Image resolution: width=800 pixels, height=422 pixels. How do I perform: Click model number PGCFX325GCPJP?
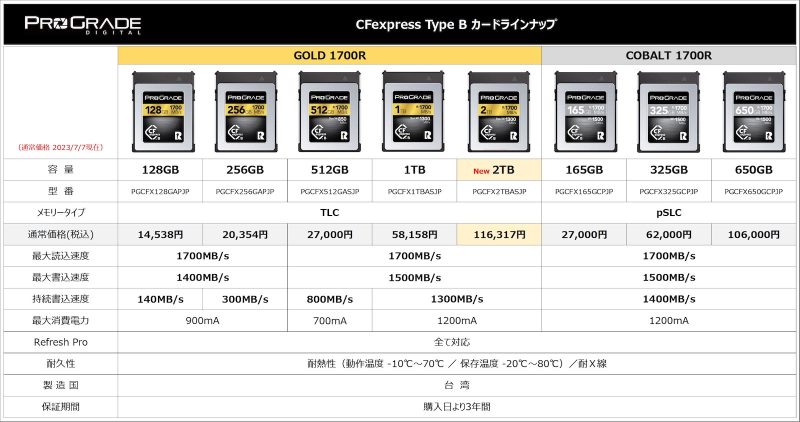click(668, 192)
